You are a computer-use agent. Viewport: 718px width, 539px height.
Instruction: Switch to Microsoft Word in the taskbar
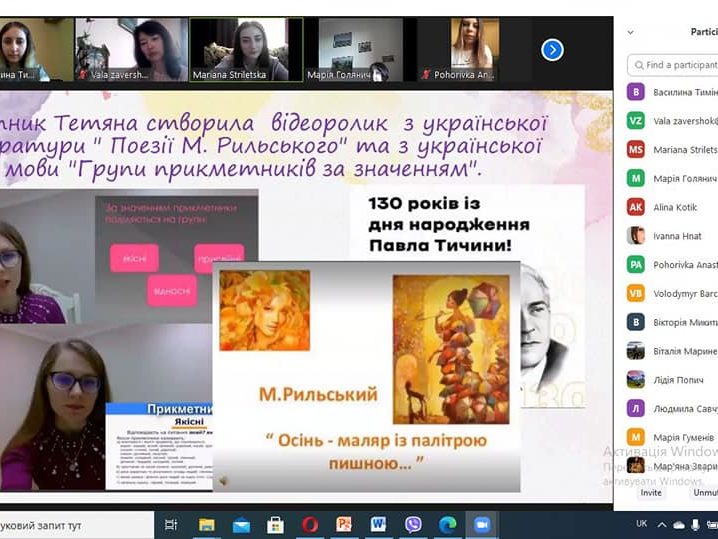click(378, 524)
